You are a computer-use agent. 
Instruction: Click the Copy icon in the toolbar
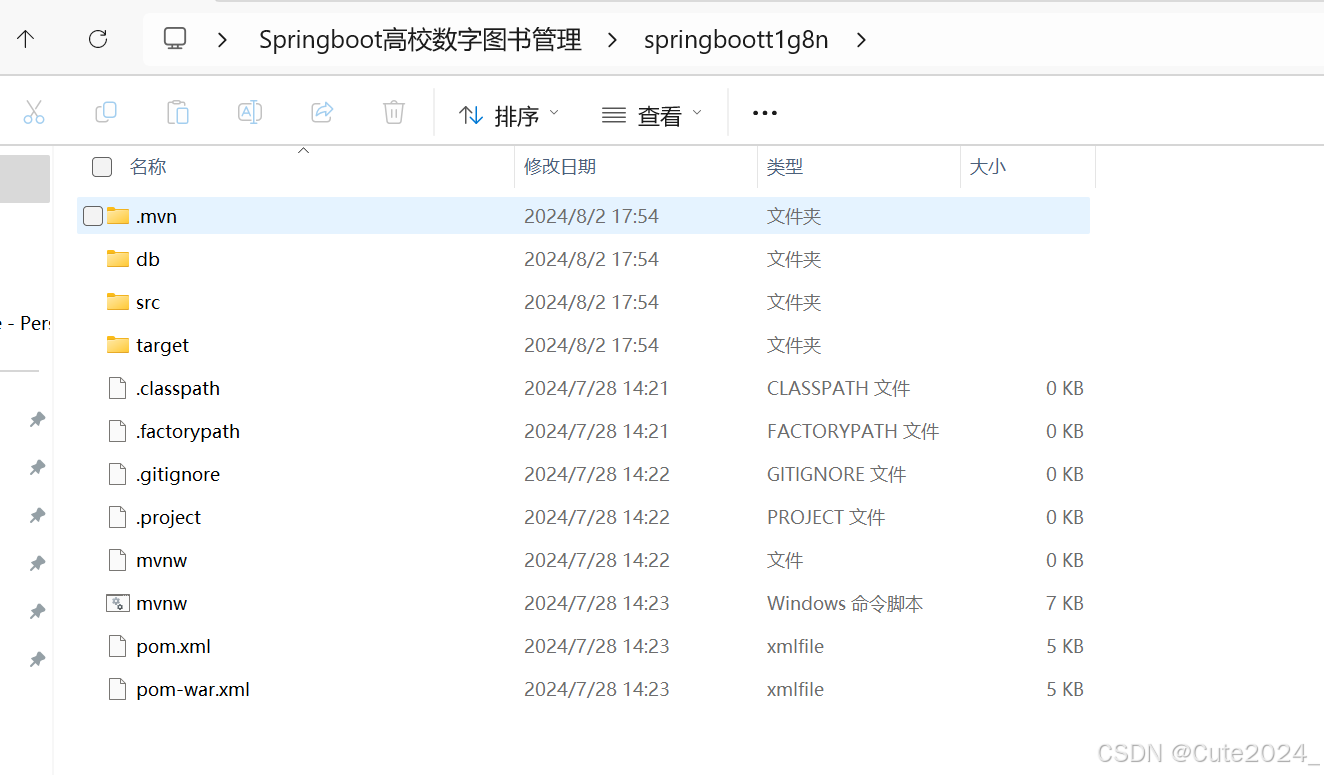[106, 112]
